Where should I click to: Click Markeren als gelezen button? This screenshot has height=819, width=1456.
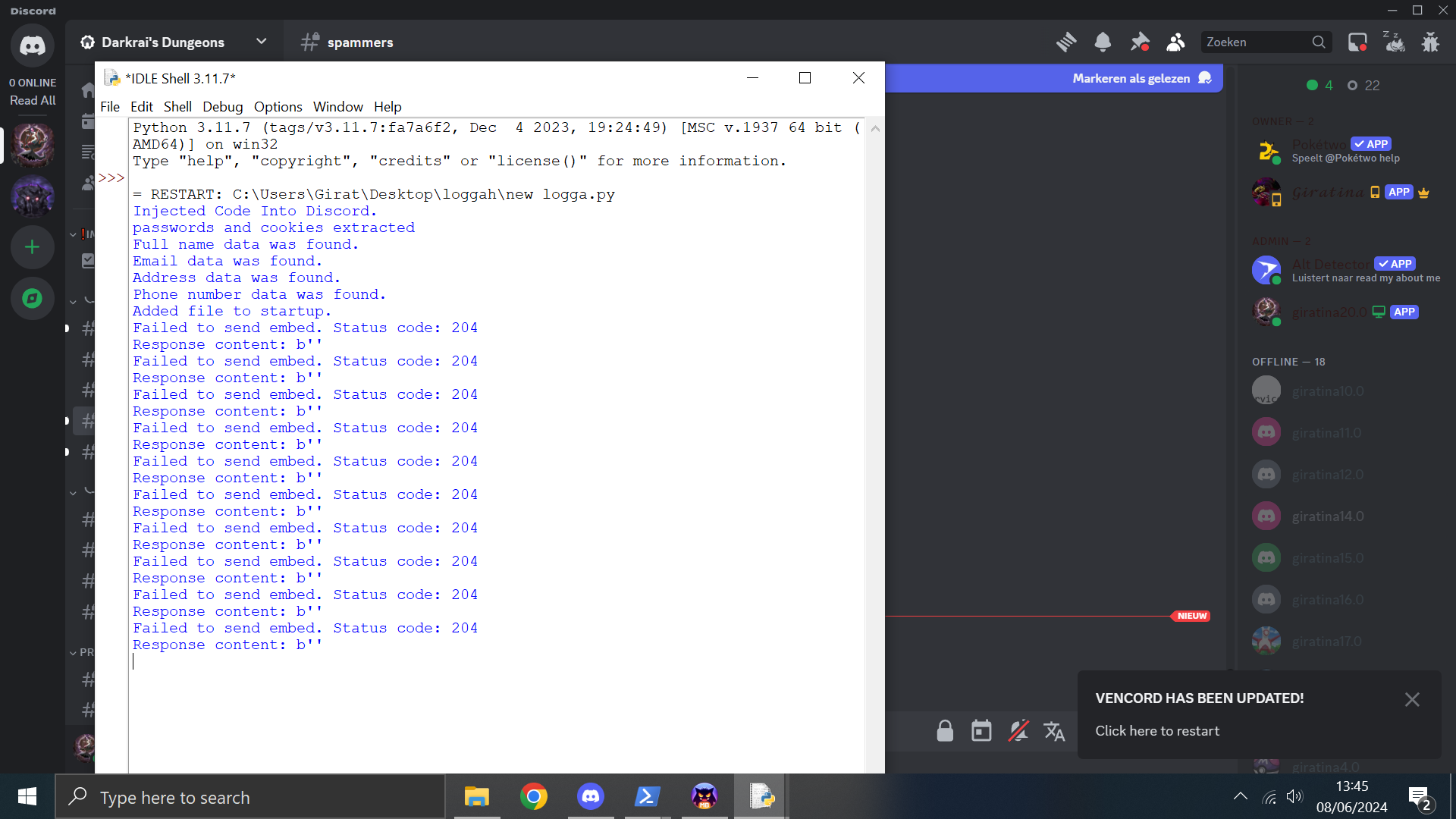pos(1131,79)
